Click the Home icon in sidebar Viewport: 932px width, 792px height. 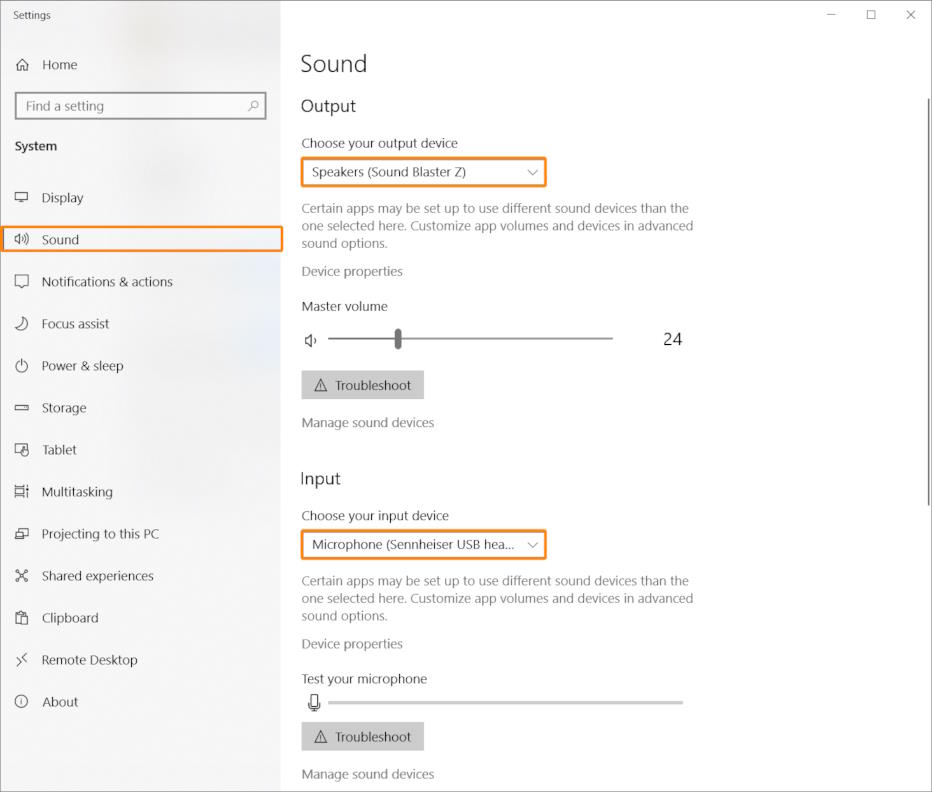[22, 65]
